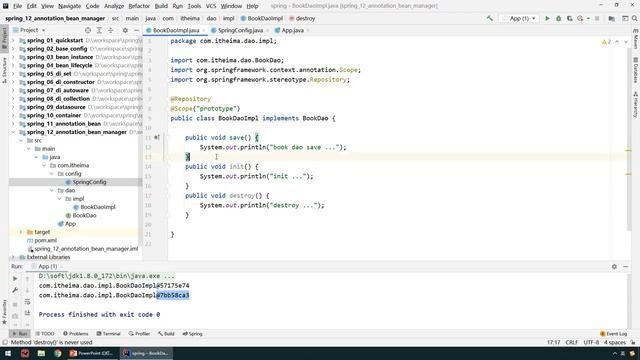Click Windows Start button on taskbar
The width and height of the screenshot is (640, 360).
[8, 353]
